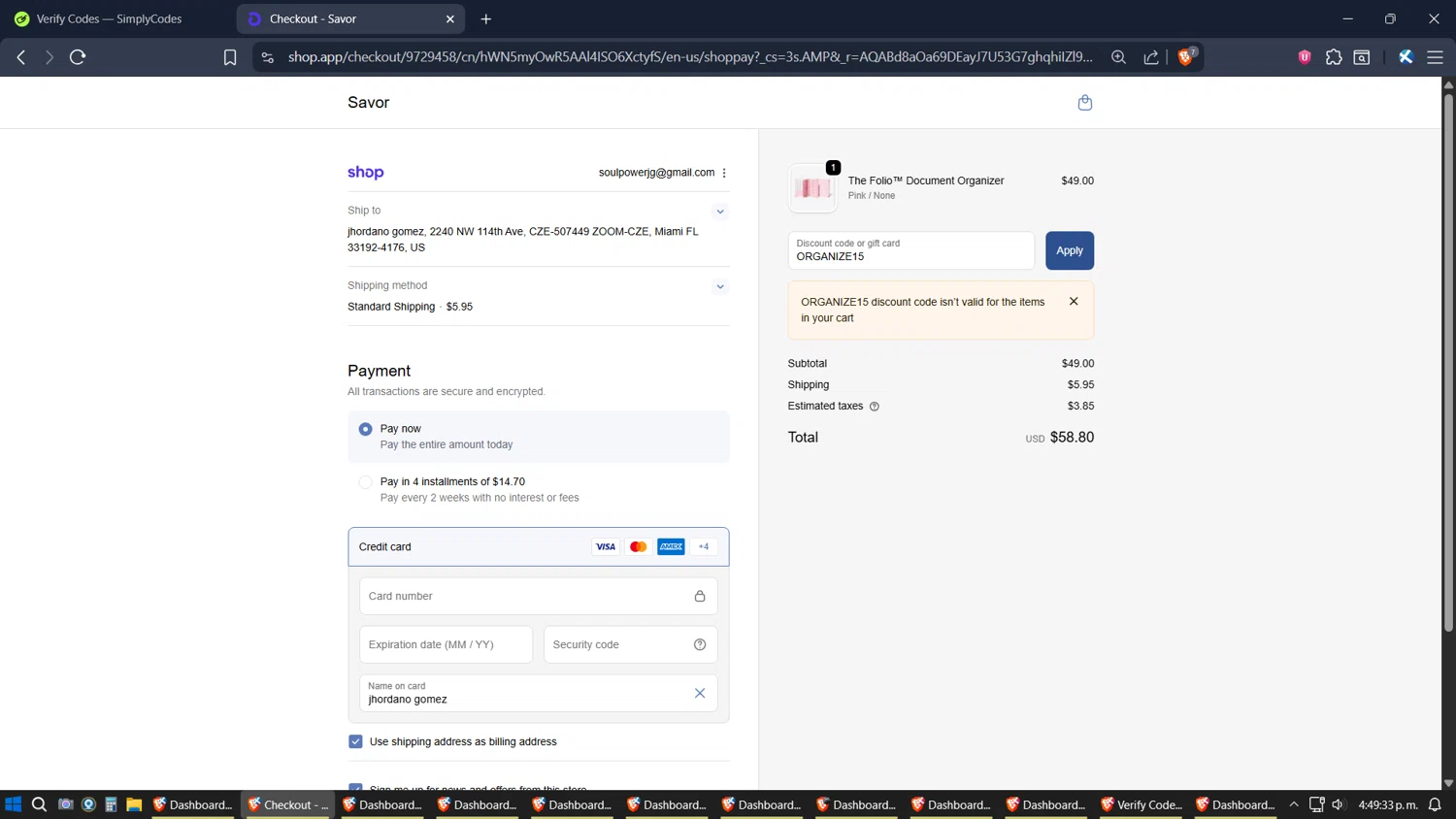Focus the Expiration date field
The image size is (1456, 819).
click(x=446, y=644)
